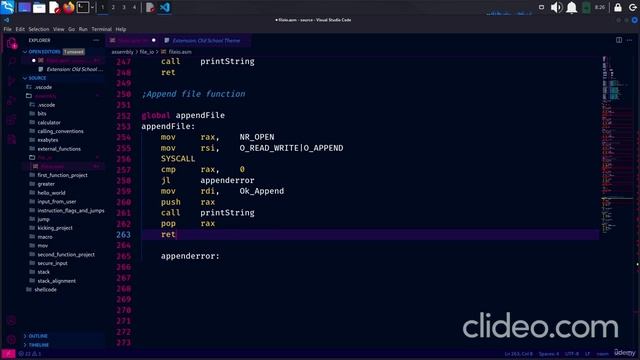Switch to workspace 2
640x360 pixels.
pos(113,7)
